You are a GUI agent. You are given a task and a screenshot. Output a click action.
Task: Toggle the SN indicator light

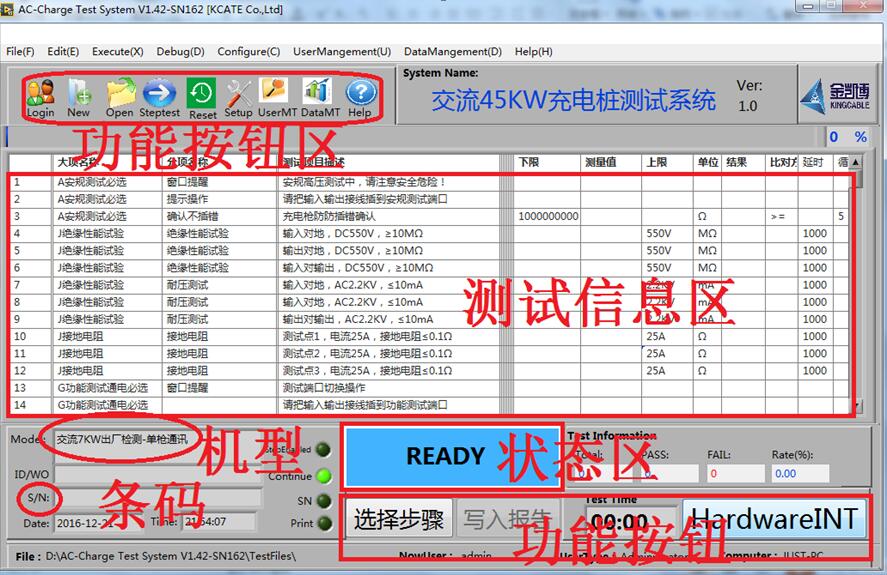pos(324,500)
